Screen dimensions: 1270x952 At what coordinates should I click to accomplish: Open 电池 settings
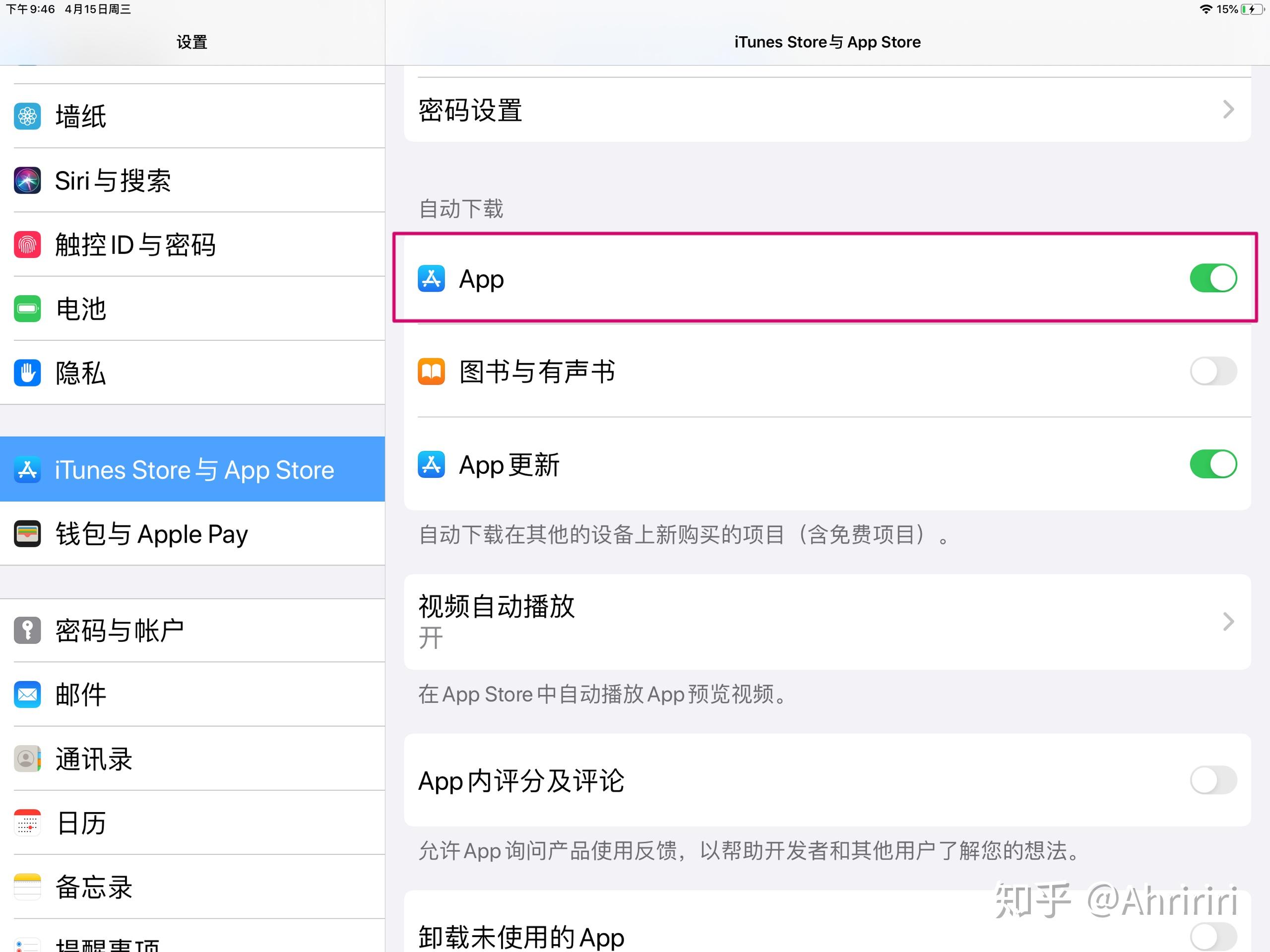(192, 309)
